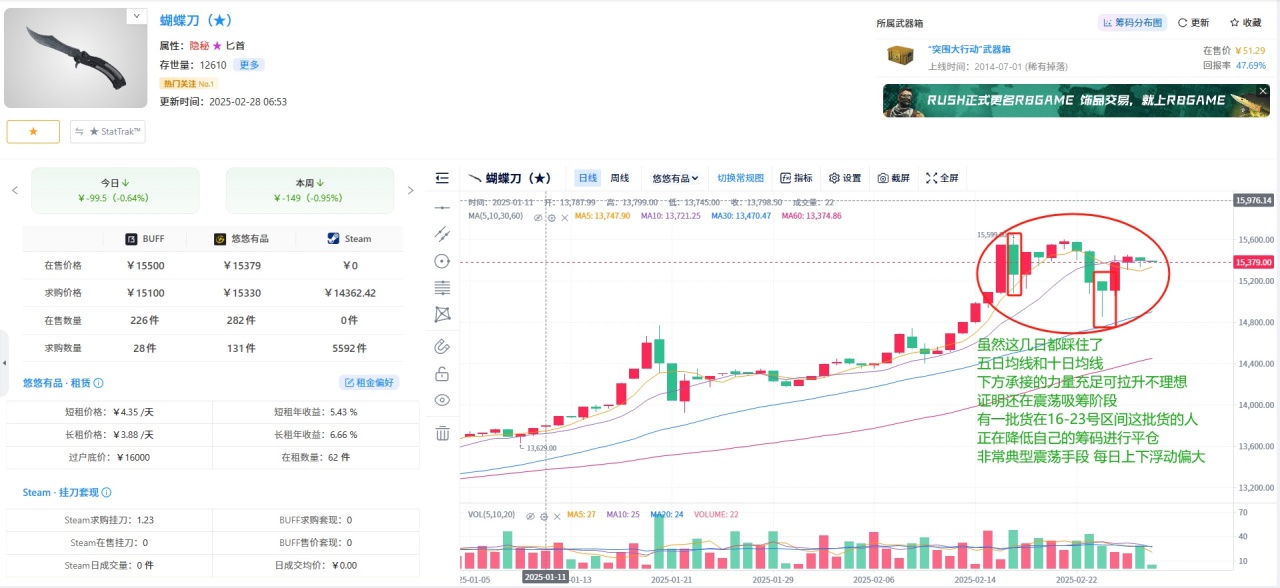This screenshot has height=588, width=1280.
Task: Switch to 日线 daily chart
Action: pyautogui.click(x=588, y=178)
